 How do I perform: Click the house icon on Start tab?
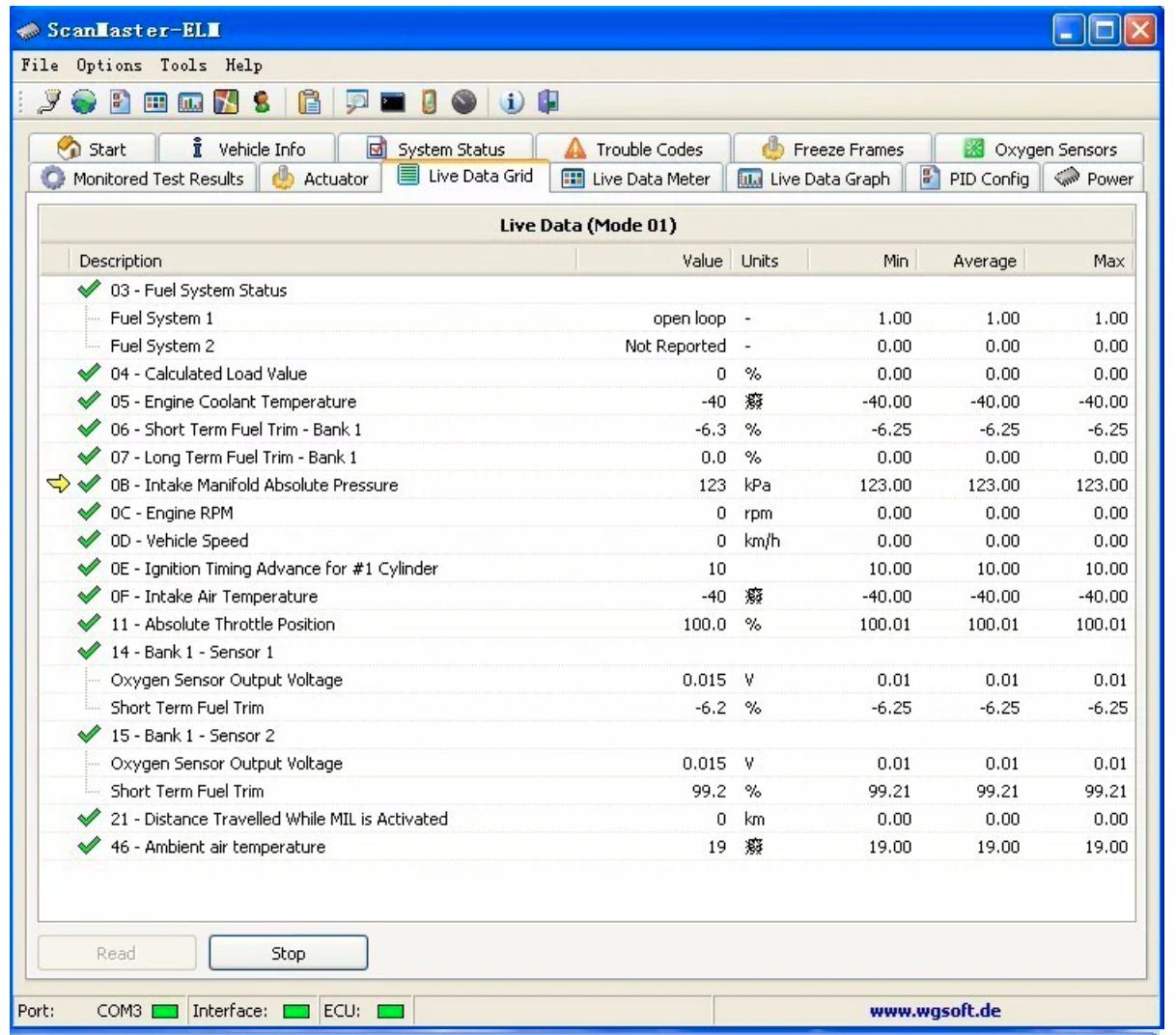[x=69, y=148]
